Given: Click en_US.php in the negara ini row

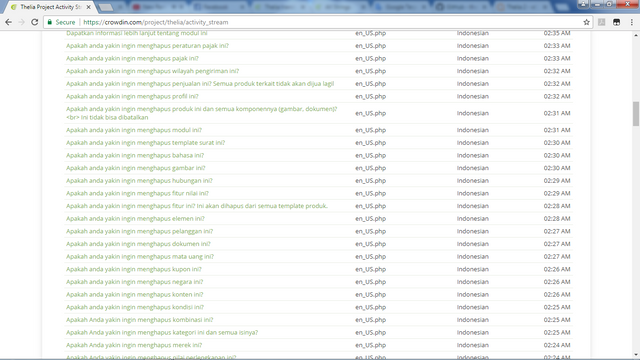Looking at the screenshot, I should click(x=370, y=282).
